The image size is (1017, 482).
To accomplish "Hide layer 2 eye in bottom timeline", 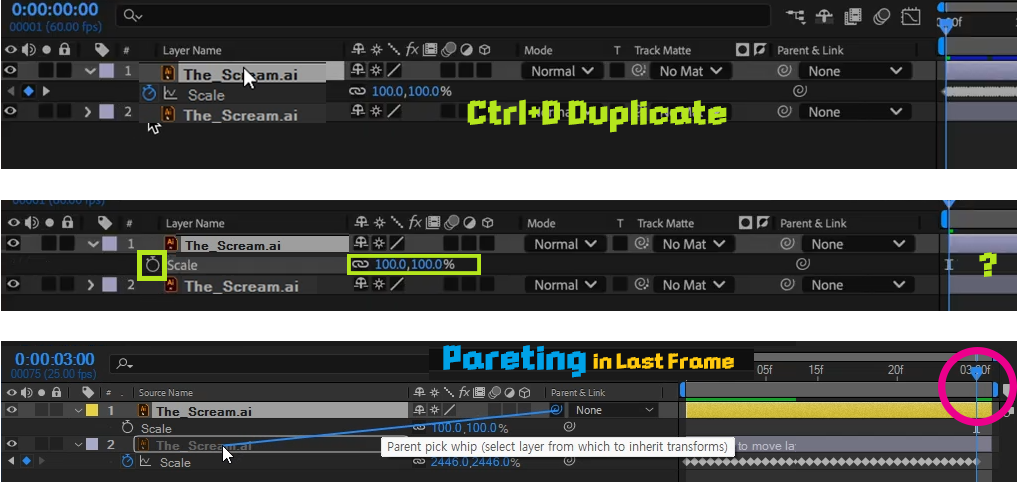I will tap(10, 444).
